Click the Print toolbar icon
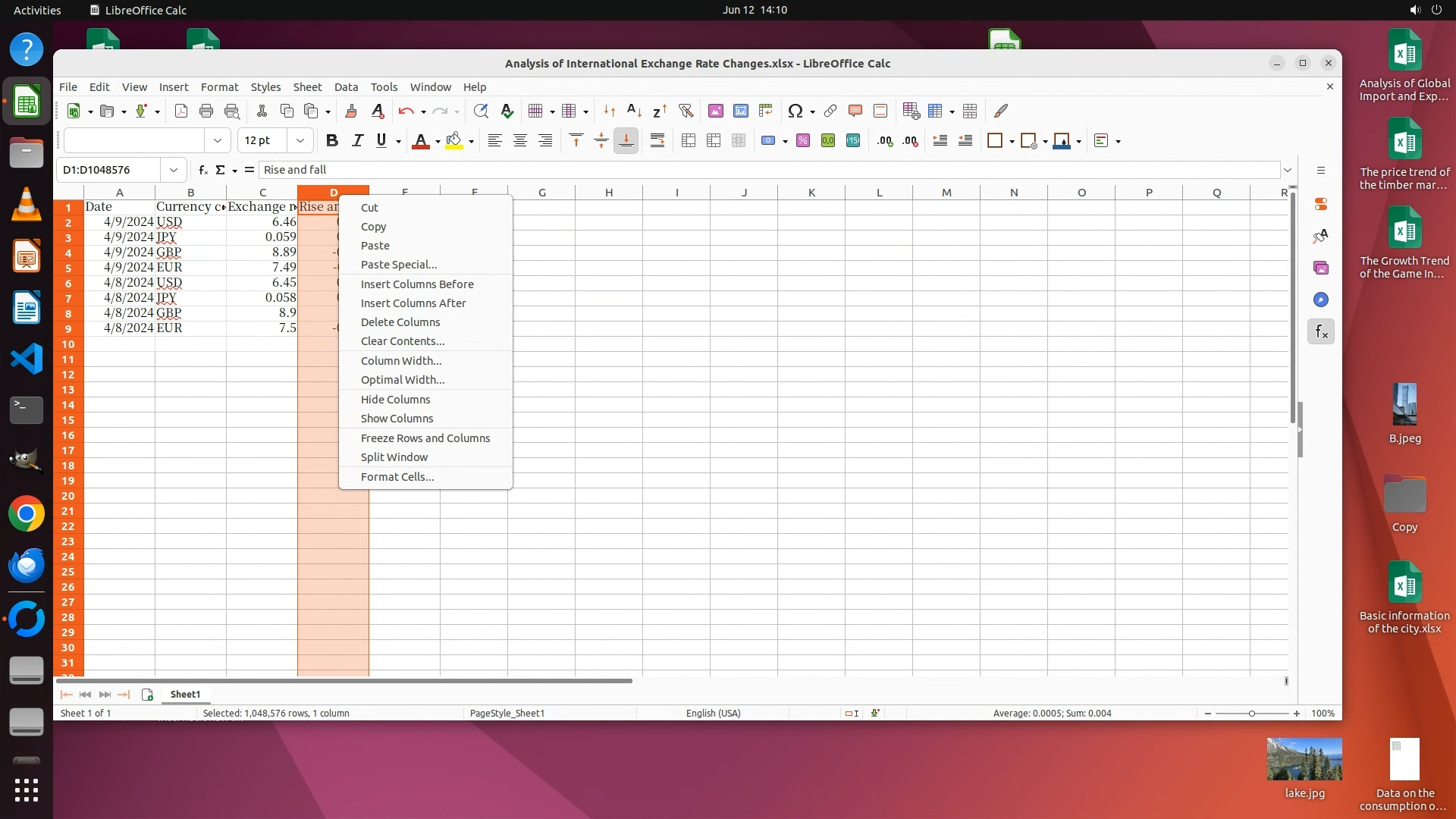This screenshot has width=1456, height=819. pos(206,111)
